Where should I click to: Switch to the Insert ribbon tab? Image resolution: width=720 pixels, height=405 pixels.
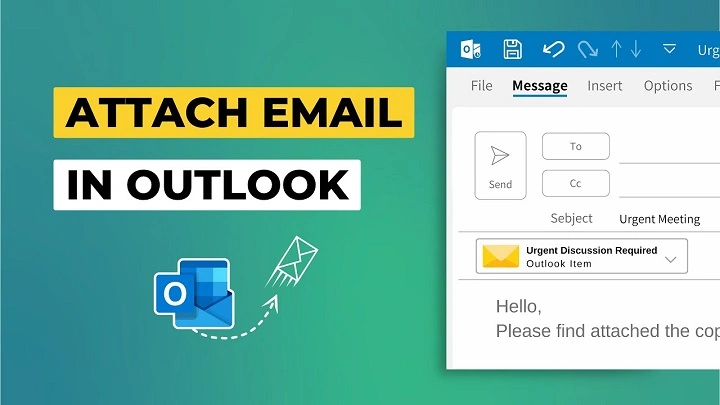point(604,86)
